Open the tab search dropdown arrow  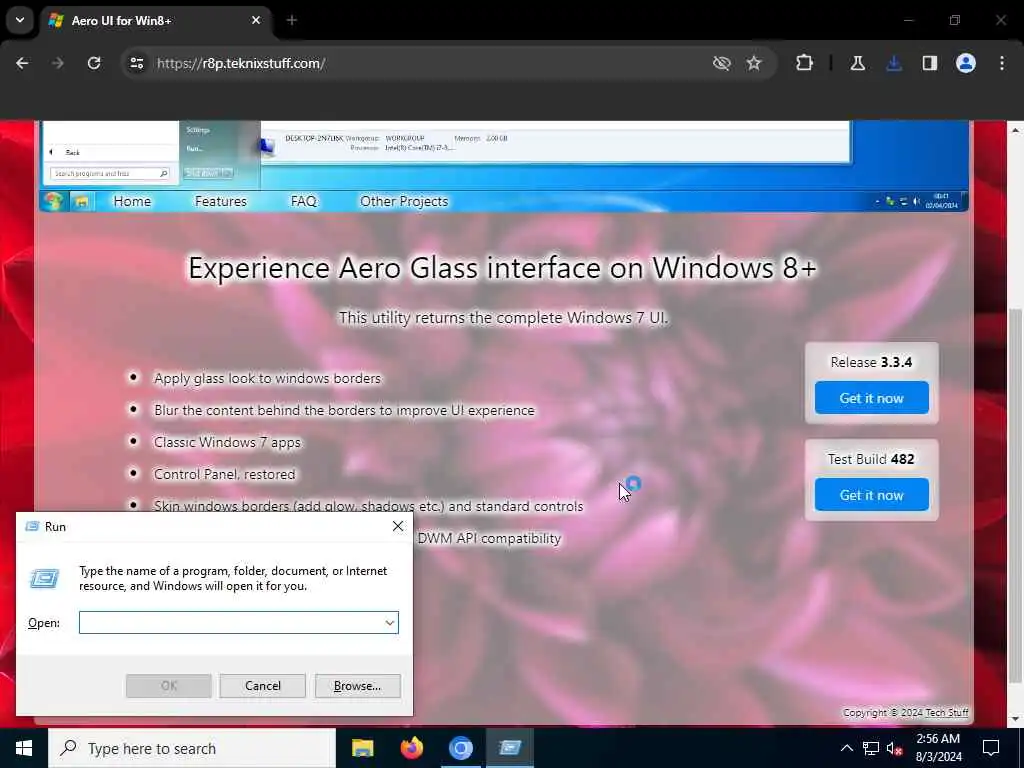[x=20, y=20]
